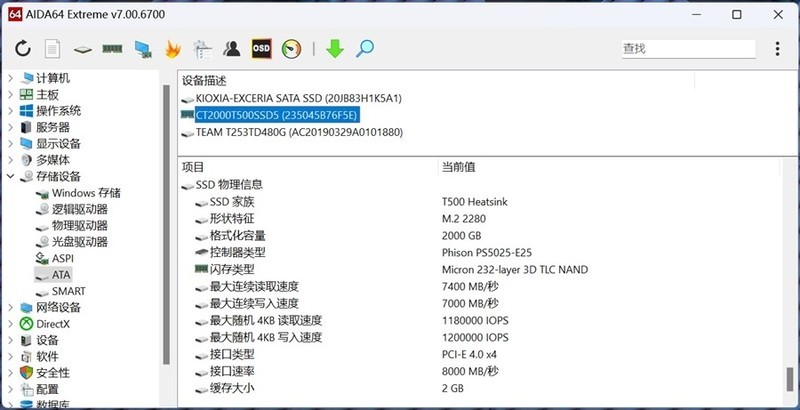Click the 当前值 column header

click(459, 167)
